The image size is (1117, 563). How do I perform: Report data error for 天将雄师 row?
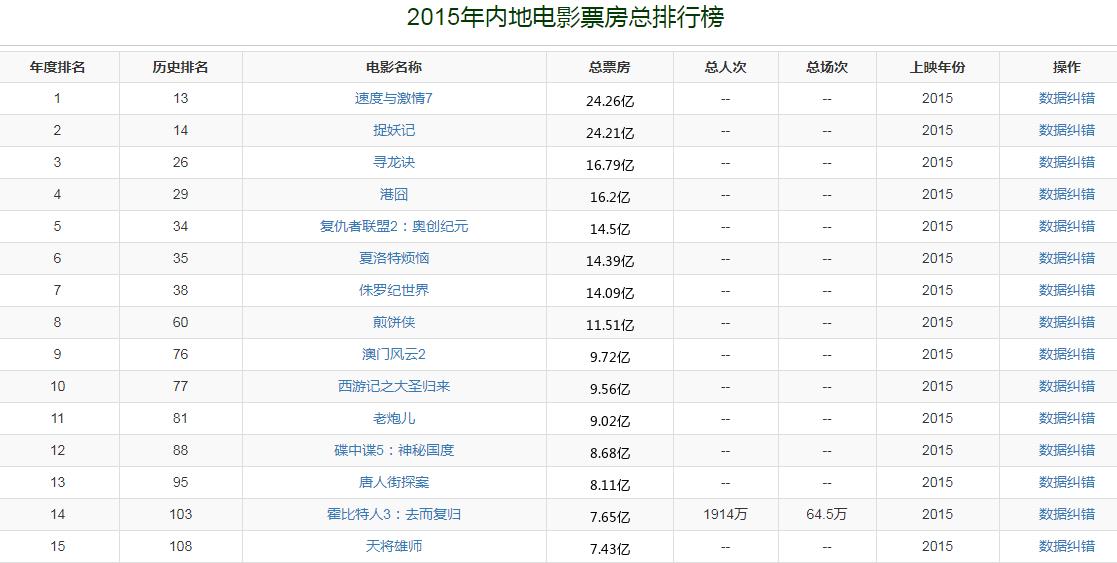1066,546
